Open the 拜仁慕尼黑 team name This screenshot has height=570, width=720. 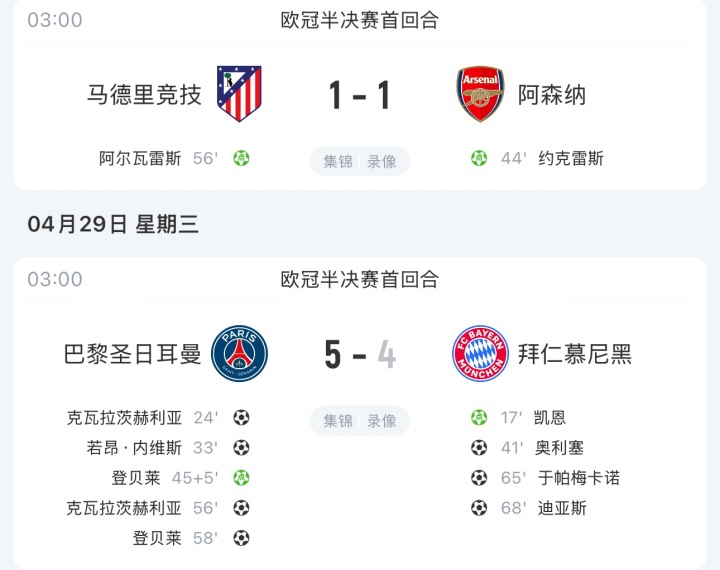click(575, 354)
